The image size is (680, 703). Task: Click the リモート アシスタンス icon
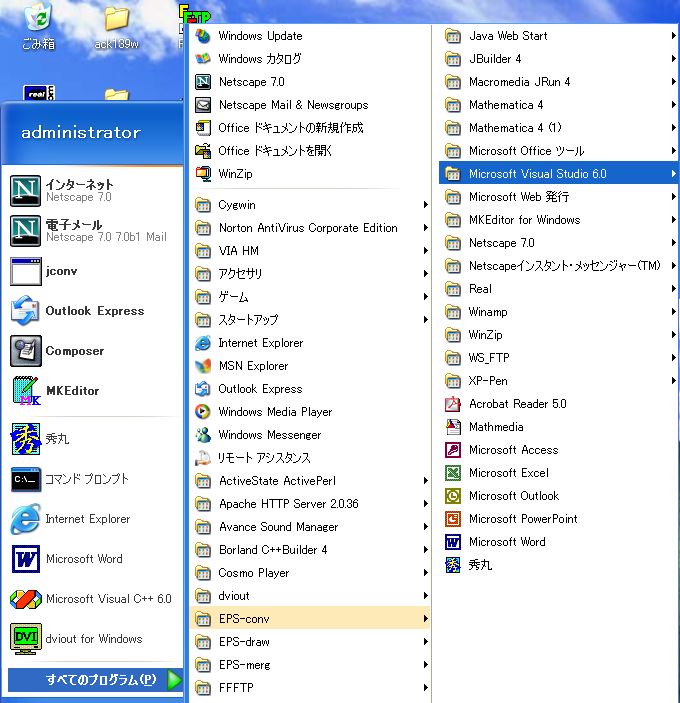203,458
